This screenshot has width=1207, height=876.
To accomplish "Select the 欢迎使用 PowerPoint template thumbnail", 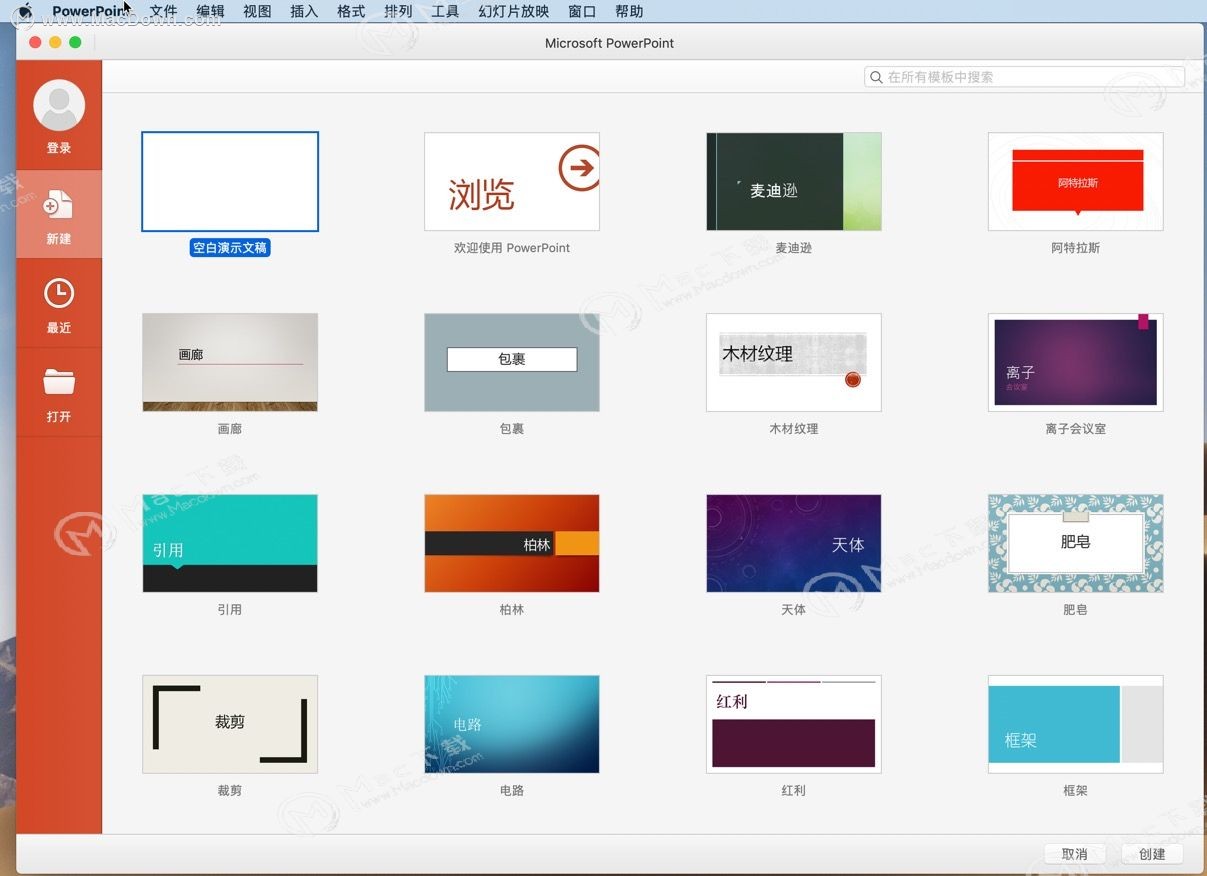I will click(x=512, y=181).
